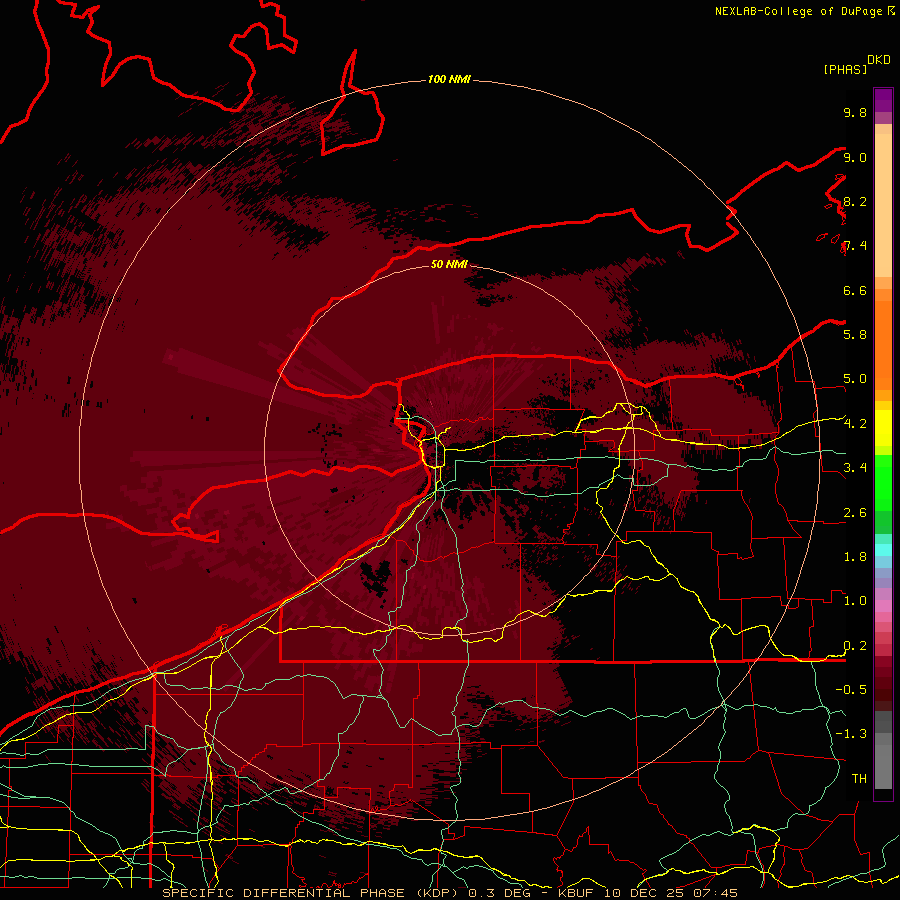Click the 1.8 value on the color scale
The image size is (900, 900).
click(x=855, y=557)
